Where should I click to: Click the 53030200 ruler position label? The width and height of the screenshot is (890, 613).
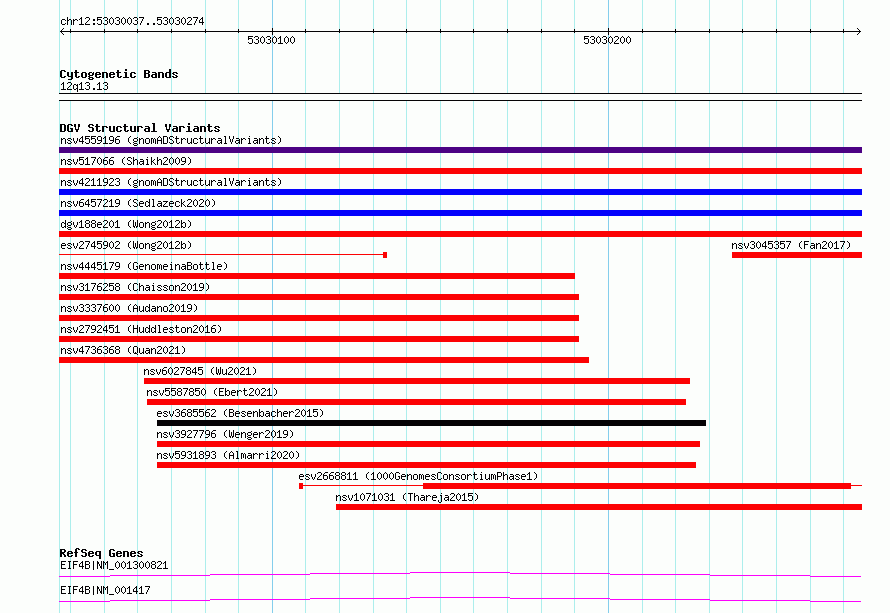[607, 40]
